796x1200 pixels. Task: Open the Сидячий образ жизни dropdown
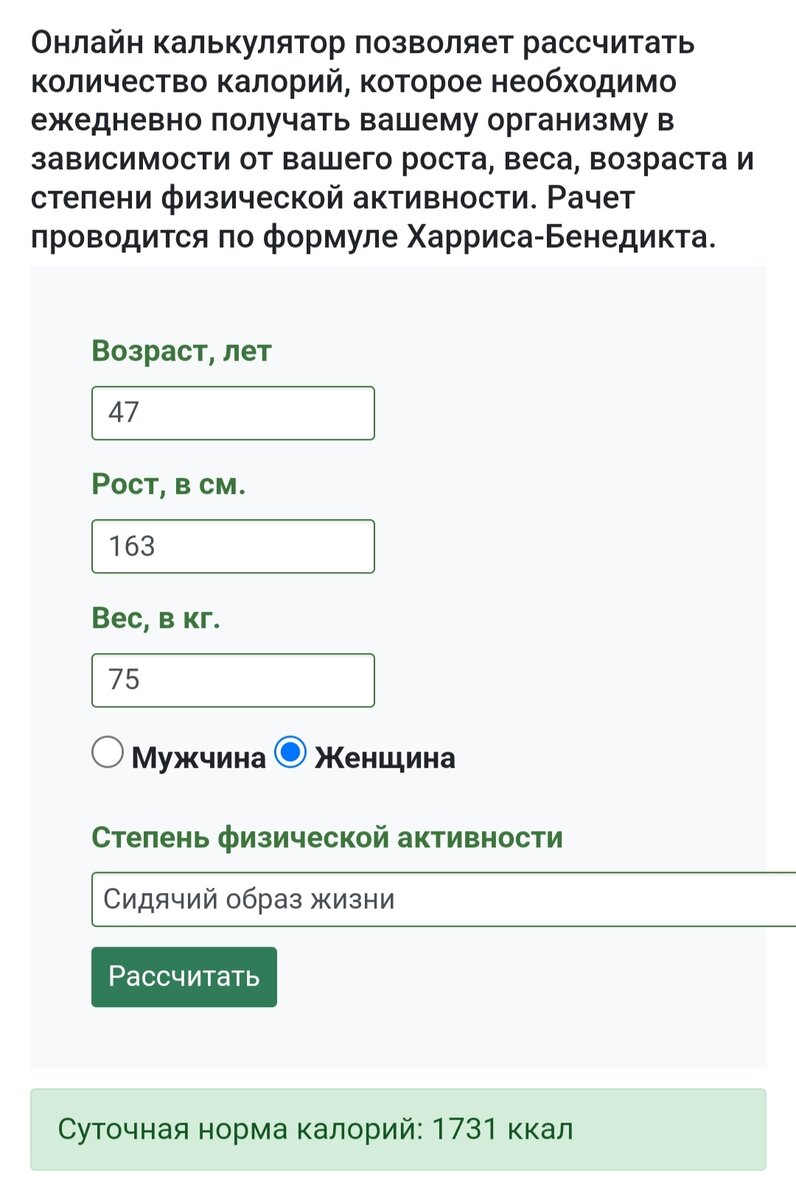pos(444,899)
